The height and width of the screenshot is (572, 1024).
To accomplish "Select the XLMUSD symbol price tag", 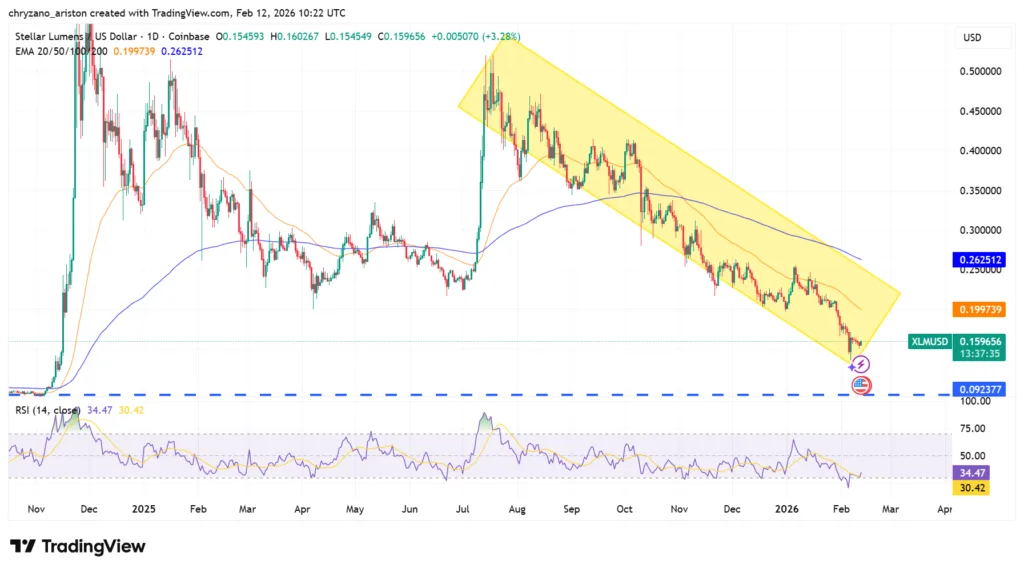I will [x=926, y=341].
